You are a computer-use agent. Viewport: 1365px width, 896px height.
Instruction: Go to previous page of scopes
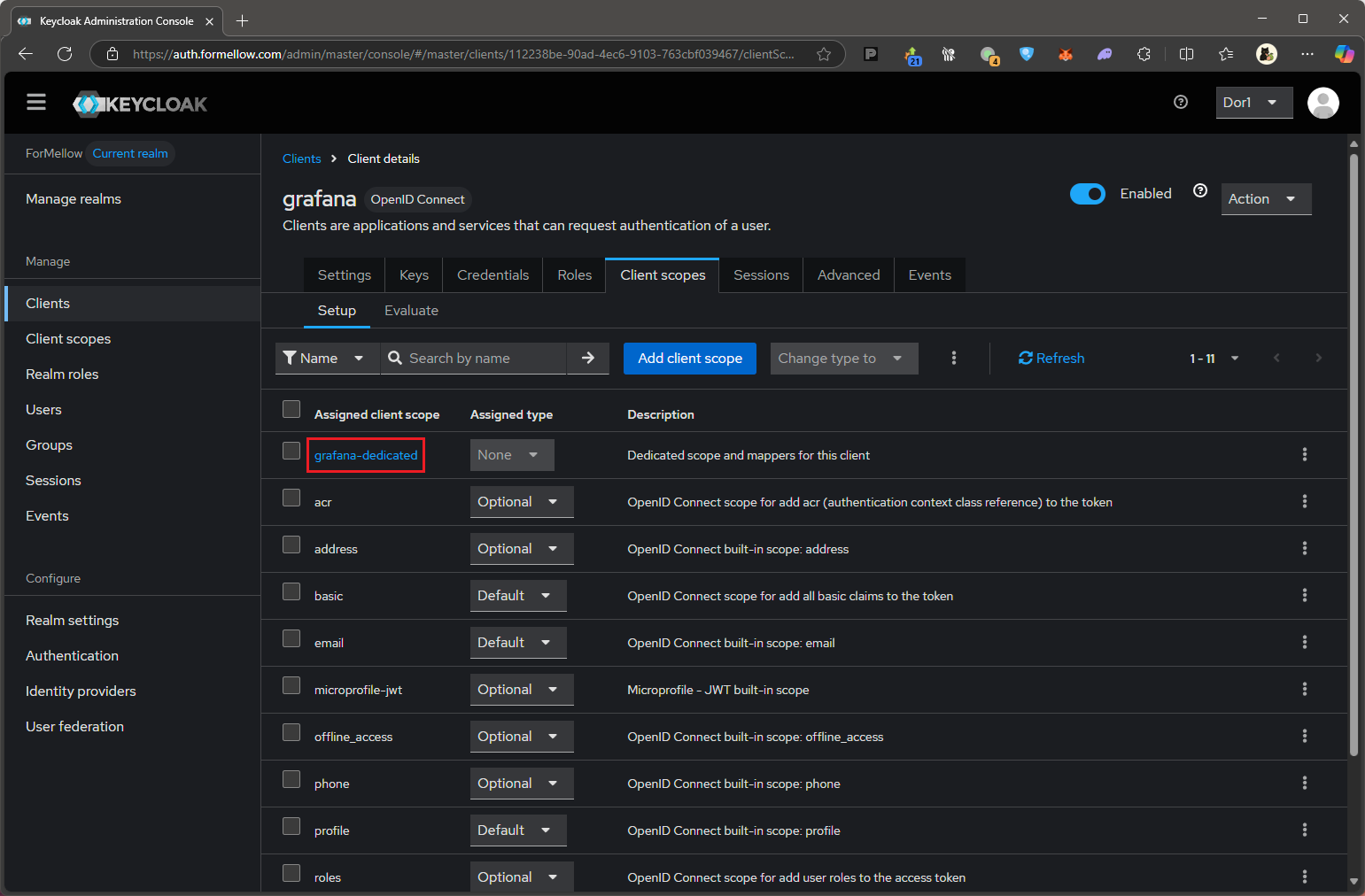point(1276,358)
